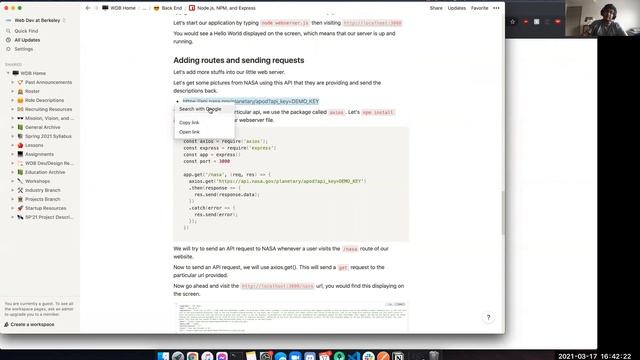
Task: Expand the Assignments toggle arrow
Action: (12, 154)
